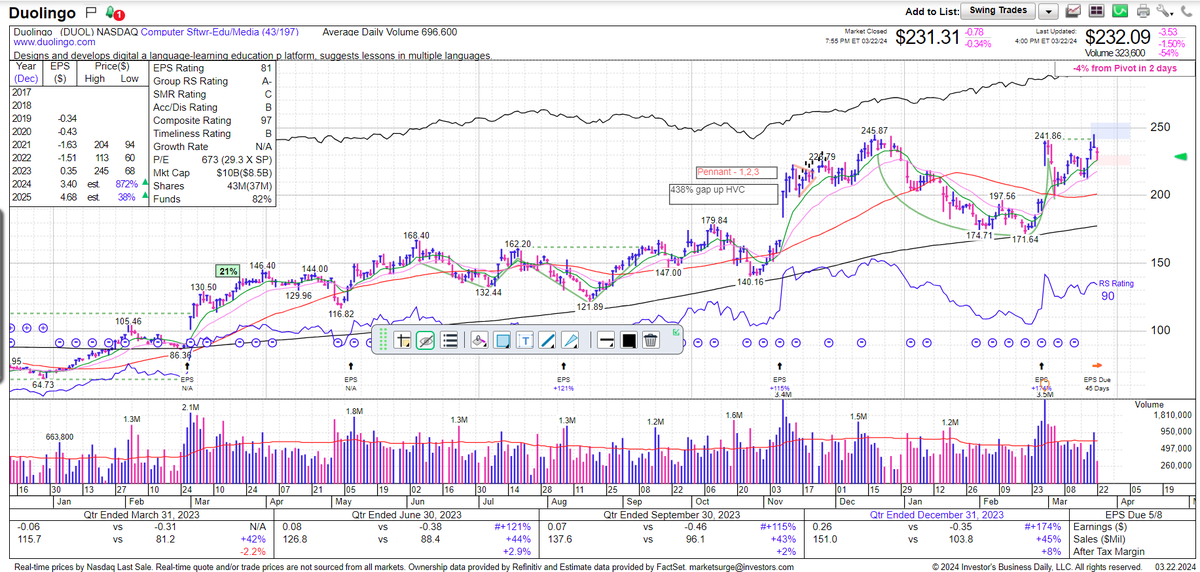Click the Volume 323,600 value
This screenshot has height=572, width=1200.
coord(1116,53)
